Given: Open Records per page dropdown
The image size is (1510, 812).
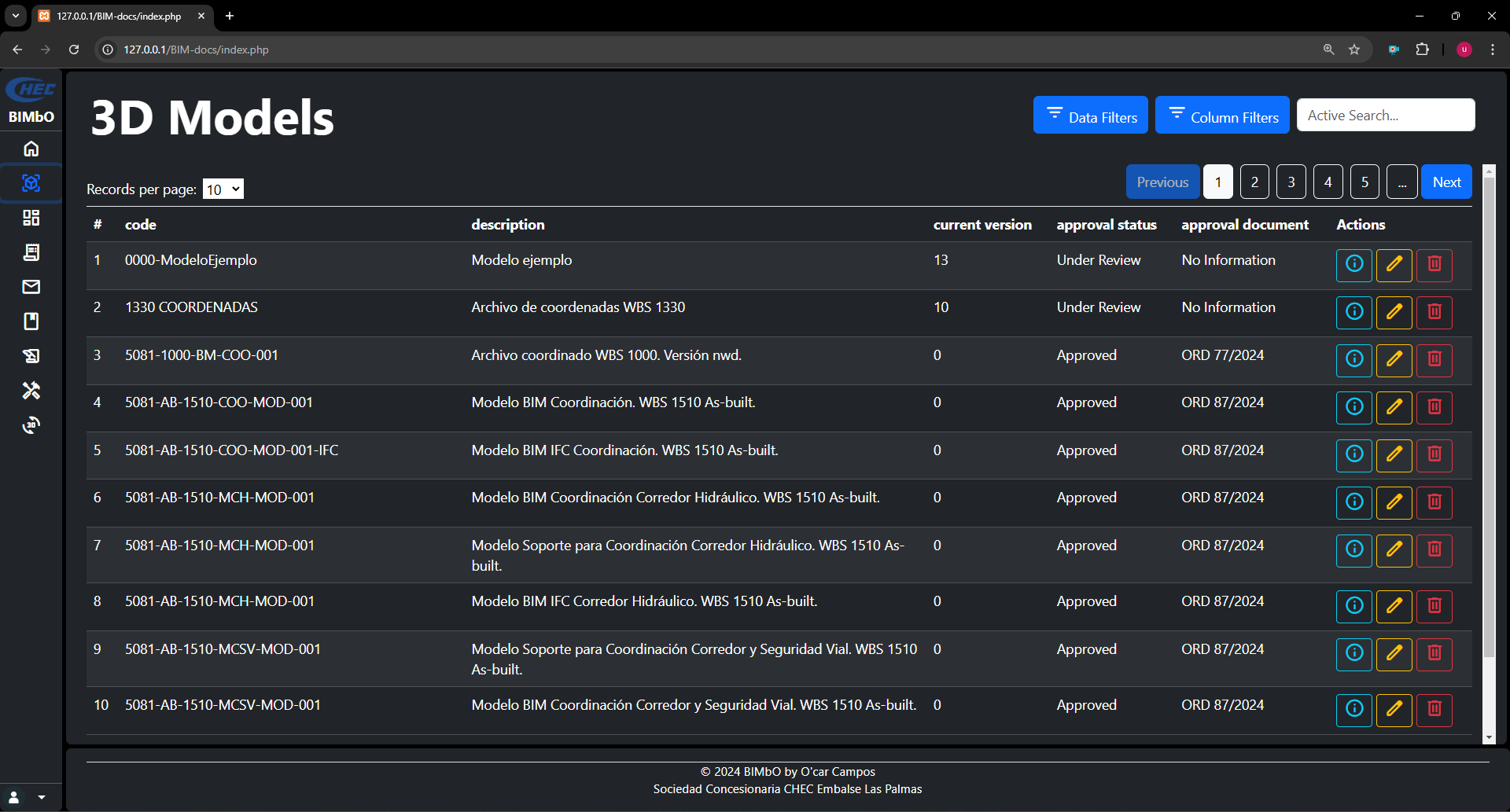Looking at the screenshot, I should (x=223, y=189).
